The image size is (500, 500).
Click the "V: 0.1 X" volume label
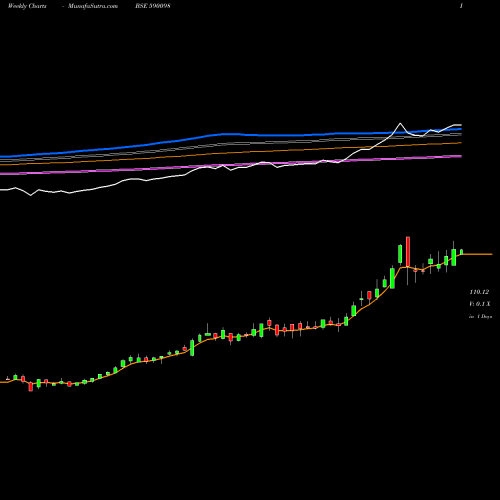click(x=480, y=304)
